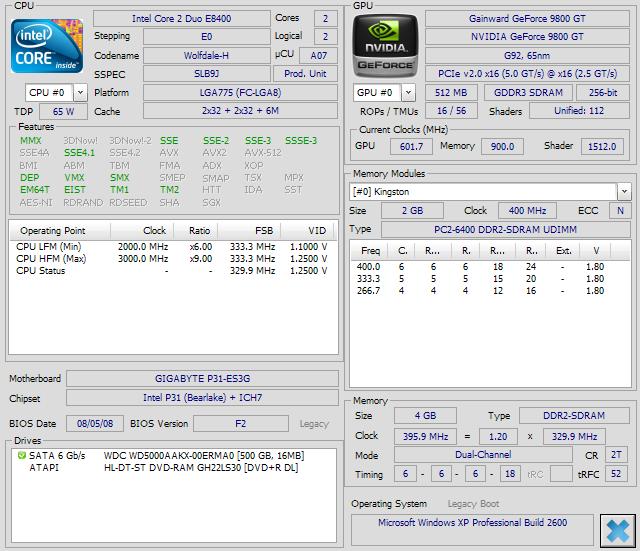This screenshot has width=640, height=551.
Task: Click the ECC value N field
Action: click(x=620, y=211)
